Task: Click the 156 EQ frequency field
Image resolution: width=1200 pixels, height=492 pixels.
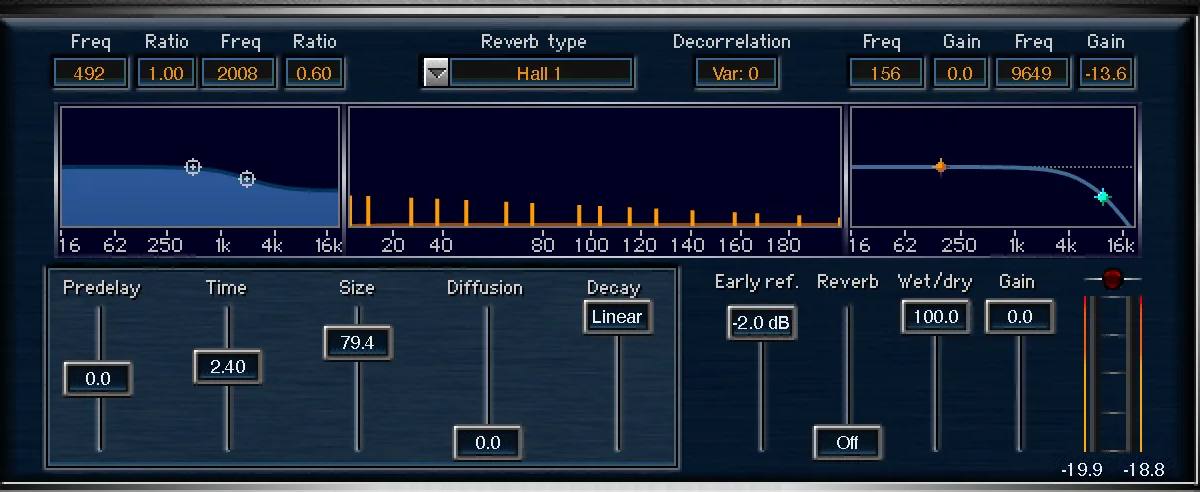Action: click(886, 73)
